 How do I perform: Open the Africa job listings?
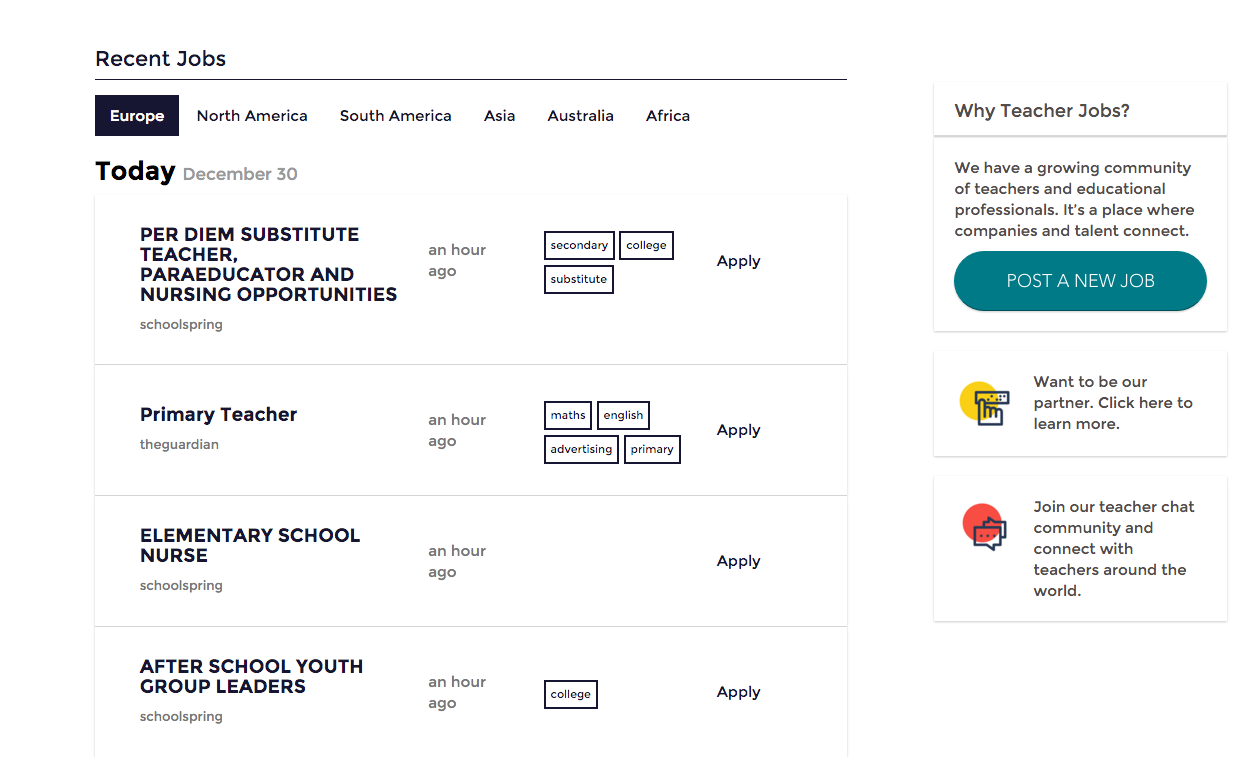[667, 115]
